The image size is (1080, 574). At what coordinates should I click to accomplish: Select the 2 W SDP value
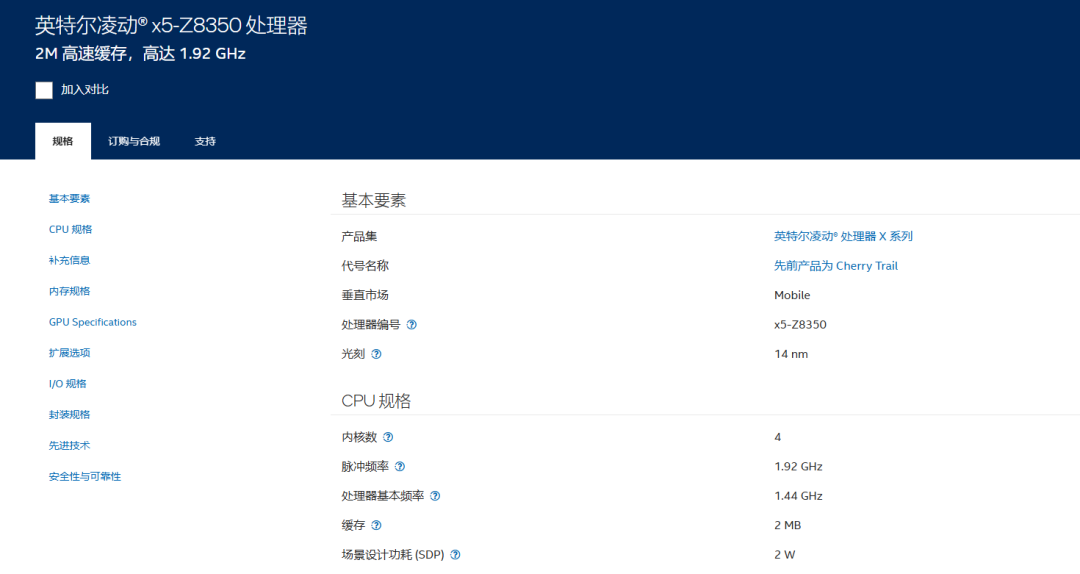785,555
